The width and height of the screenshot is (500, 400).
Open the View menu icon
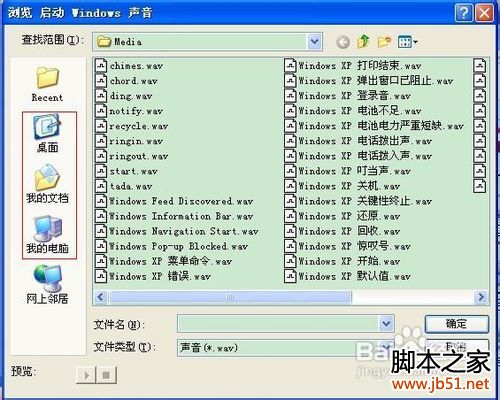(407, 42)
